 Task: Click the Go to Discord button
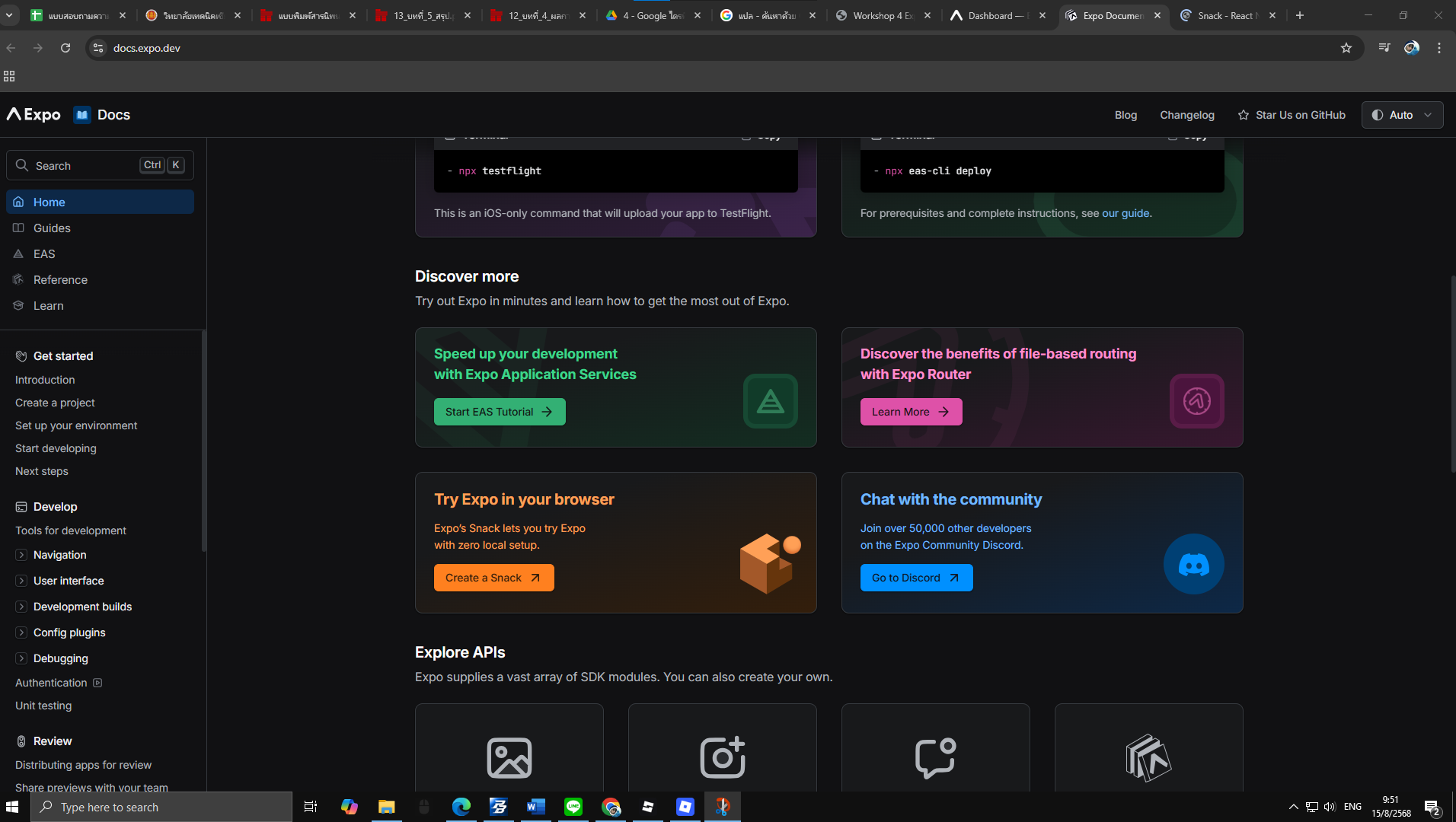click(x=916, y=578)
